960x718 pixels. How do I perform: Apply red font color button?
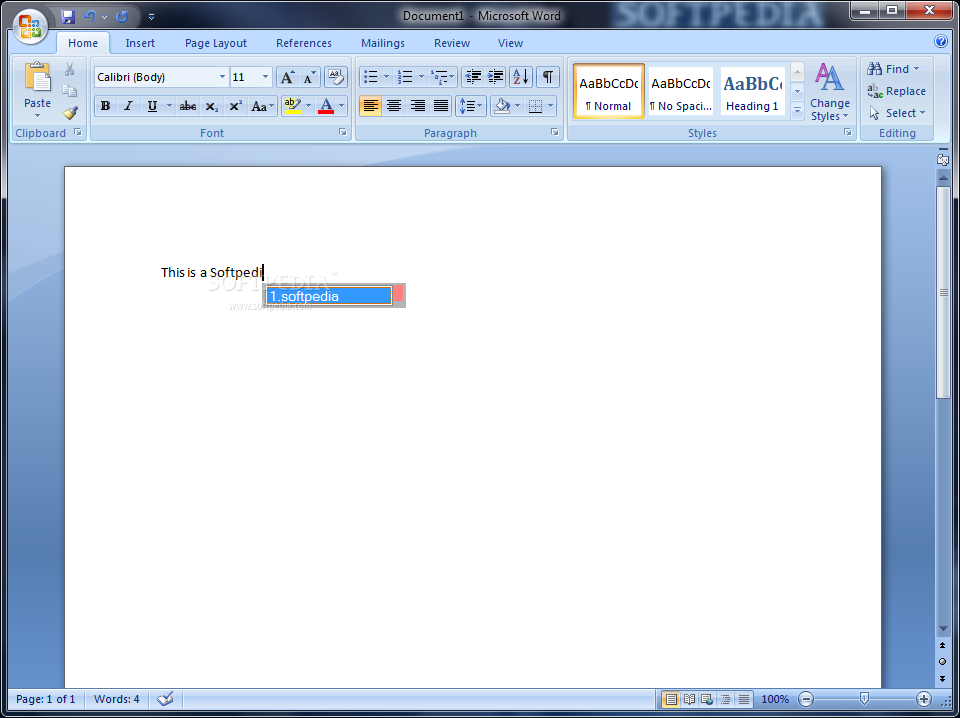click(x=326, y=107)
